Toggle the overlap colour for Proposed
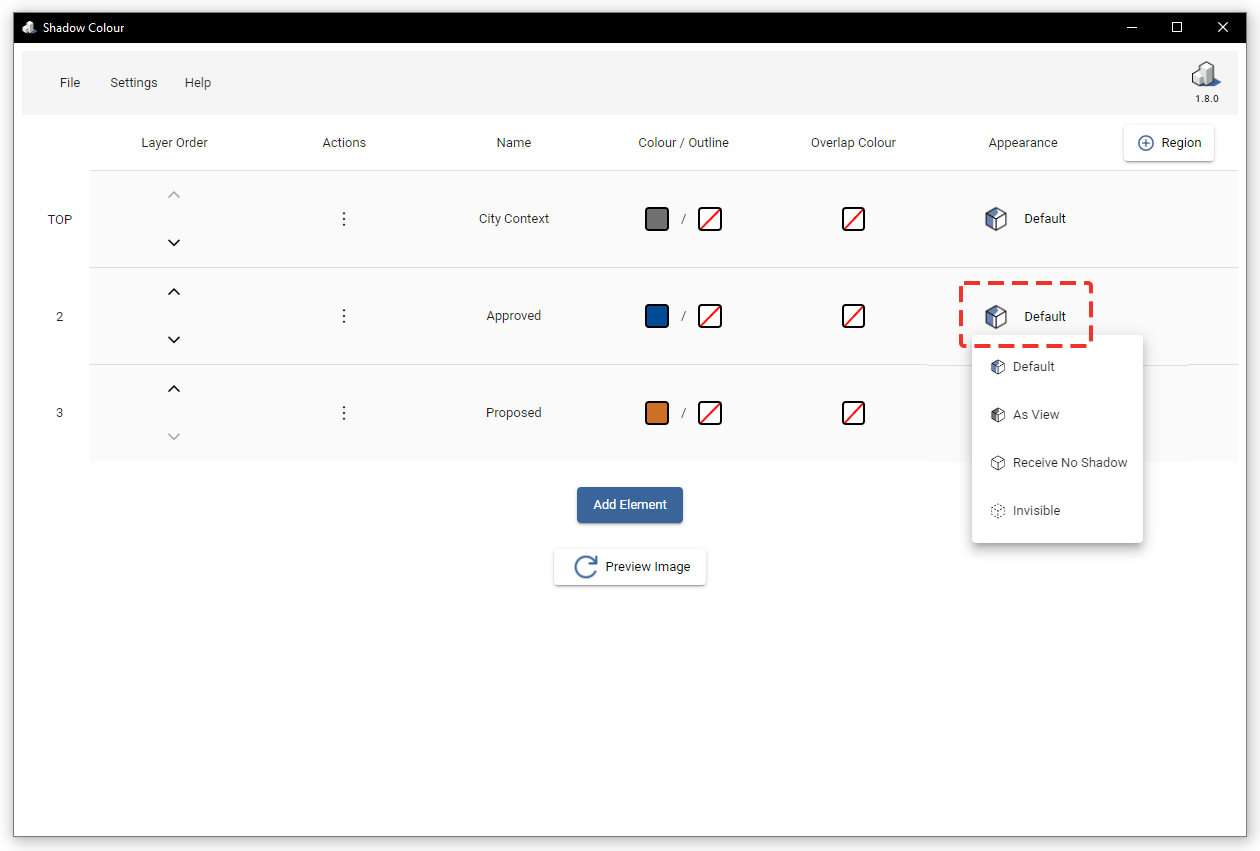Image resolution: width=1260 pixels, height=851 pixels. pos(853,412)
